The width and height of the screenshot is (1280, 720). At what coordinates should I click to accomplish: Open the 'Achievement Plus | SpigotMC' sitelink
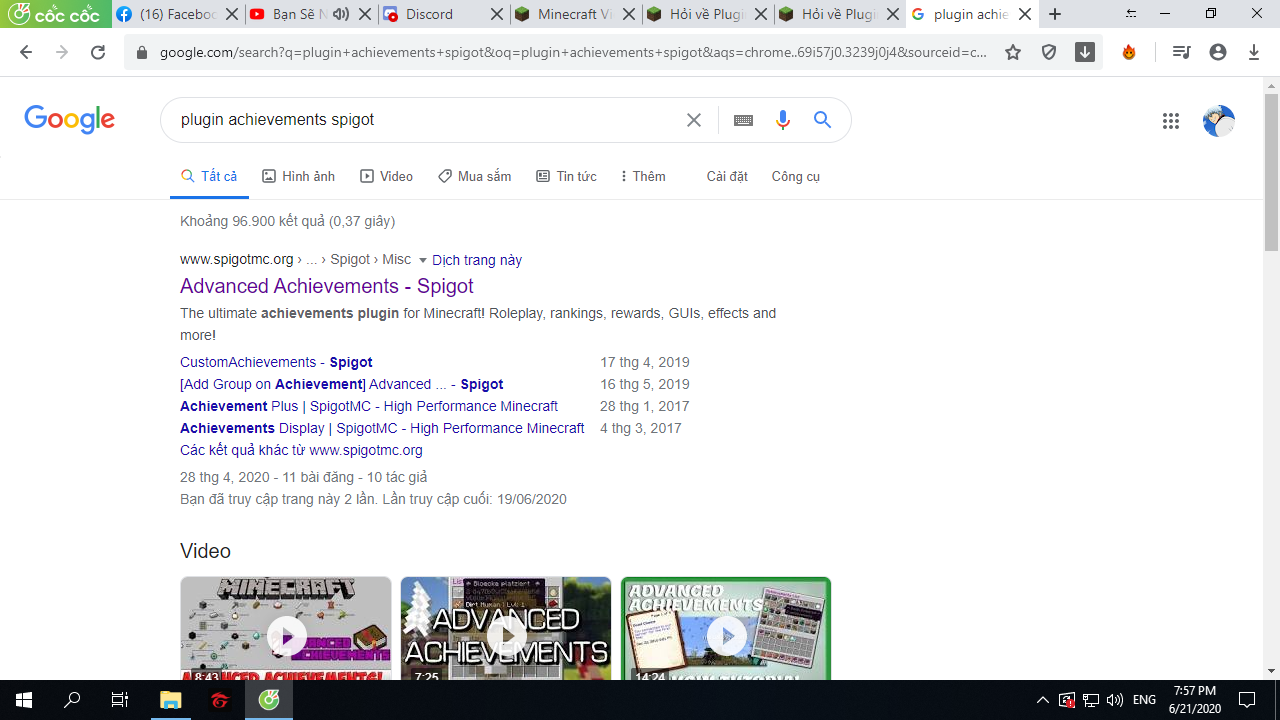[369, 406]
